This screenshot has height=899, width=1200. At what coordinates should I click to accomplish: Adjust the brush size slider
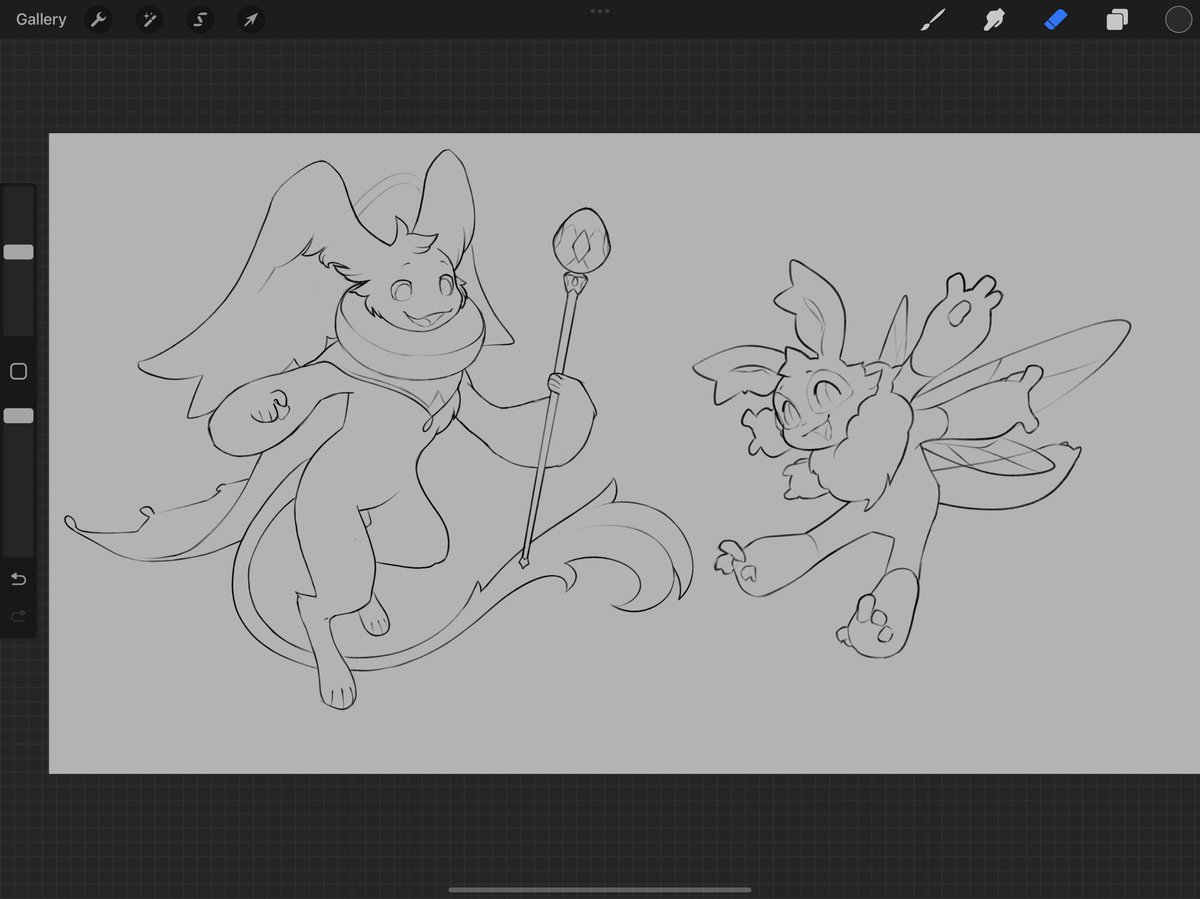pyautogui.click(x=17, y=252)
